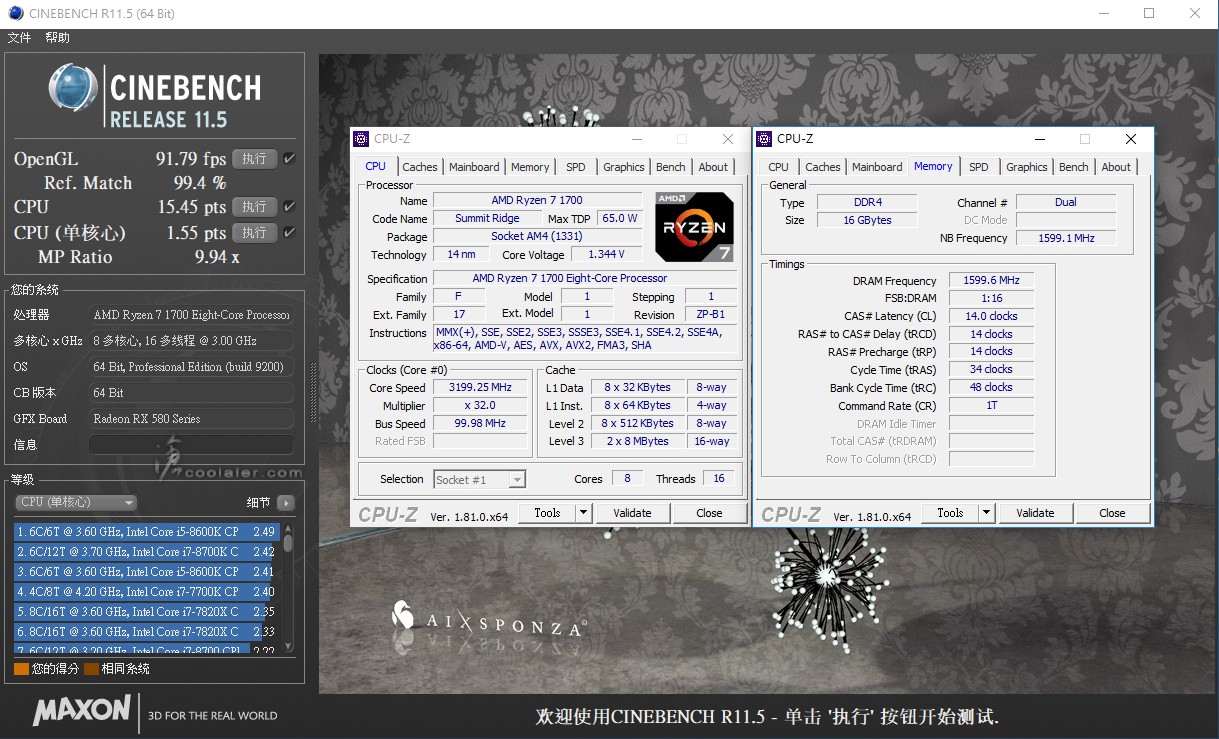1219x739 pixels.
Task: Click the empty 信息 field
Action: point(192,445)
